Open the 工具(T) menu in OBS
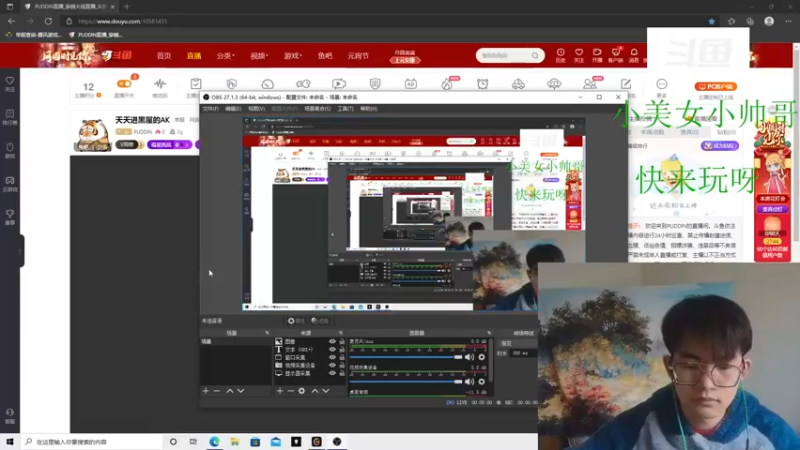The image size is (800, 450). pyautogui.click(x=345, y=109)
